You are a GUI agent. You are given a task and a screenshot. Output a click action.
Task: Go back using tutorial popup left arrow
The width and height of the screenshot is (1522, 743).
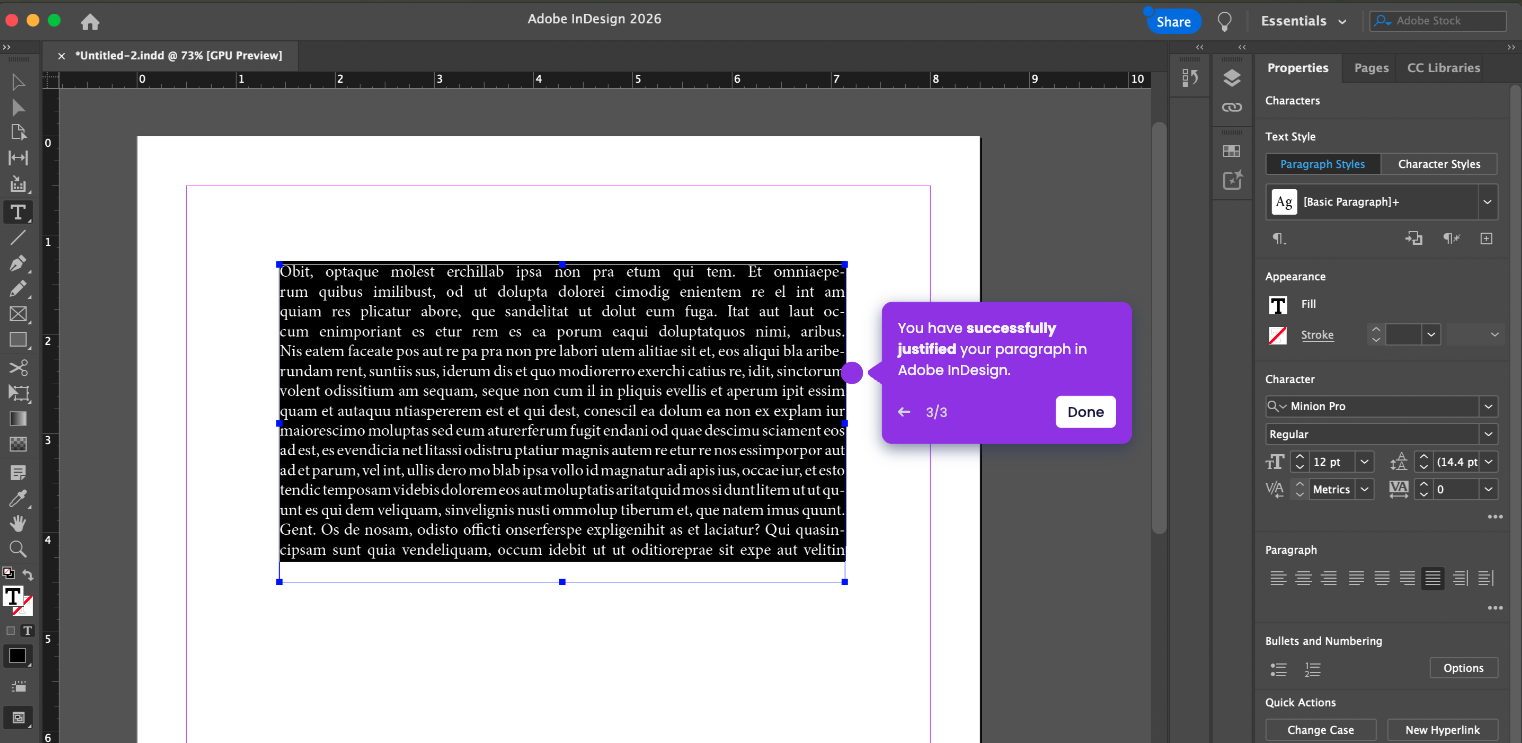[x=904, y=412]
